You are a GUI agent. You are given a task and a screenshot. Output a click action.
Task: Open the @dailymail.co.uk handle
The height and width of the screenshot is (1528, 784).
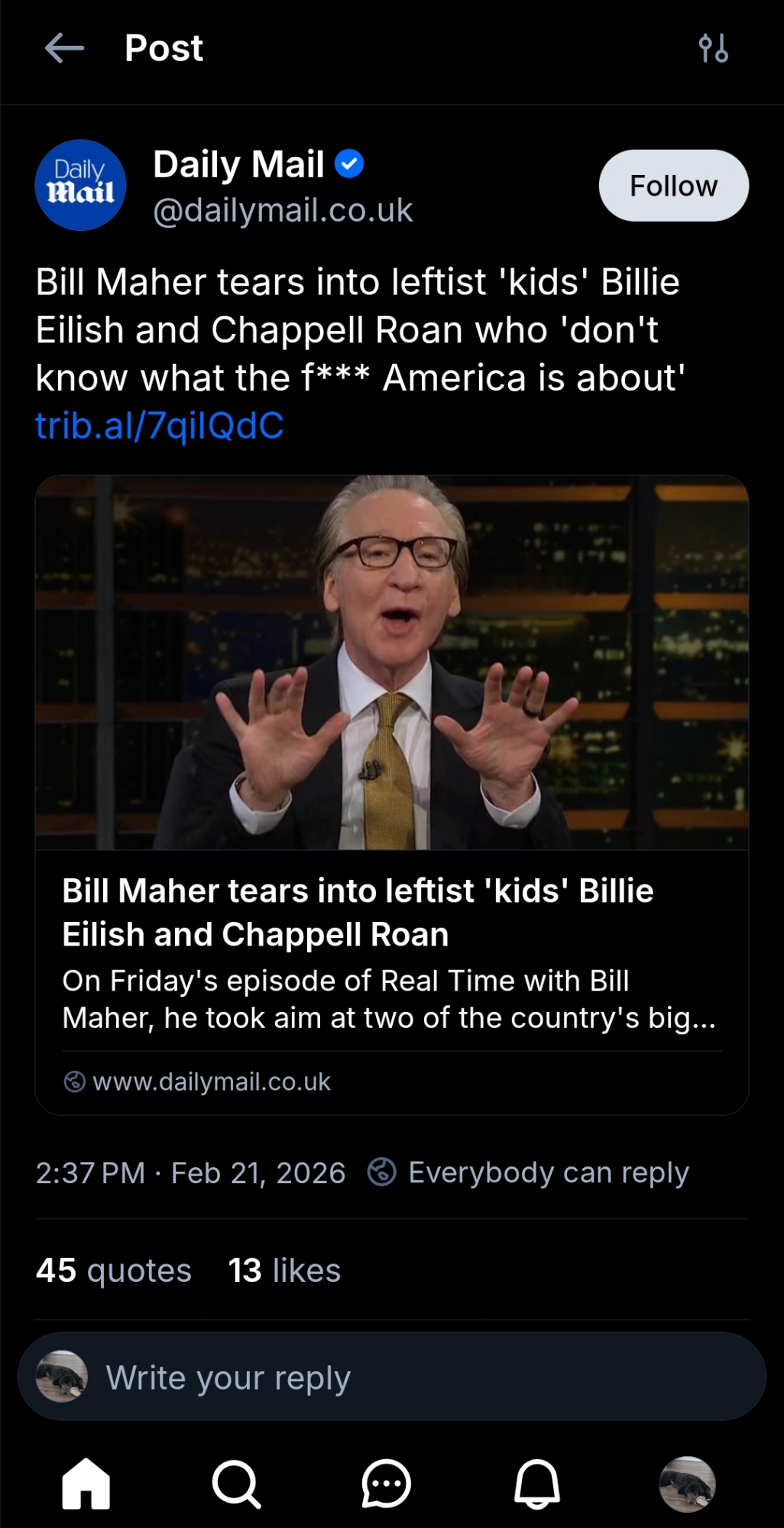[x=283, y=210]
